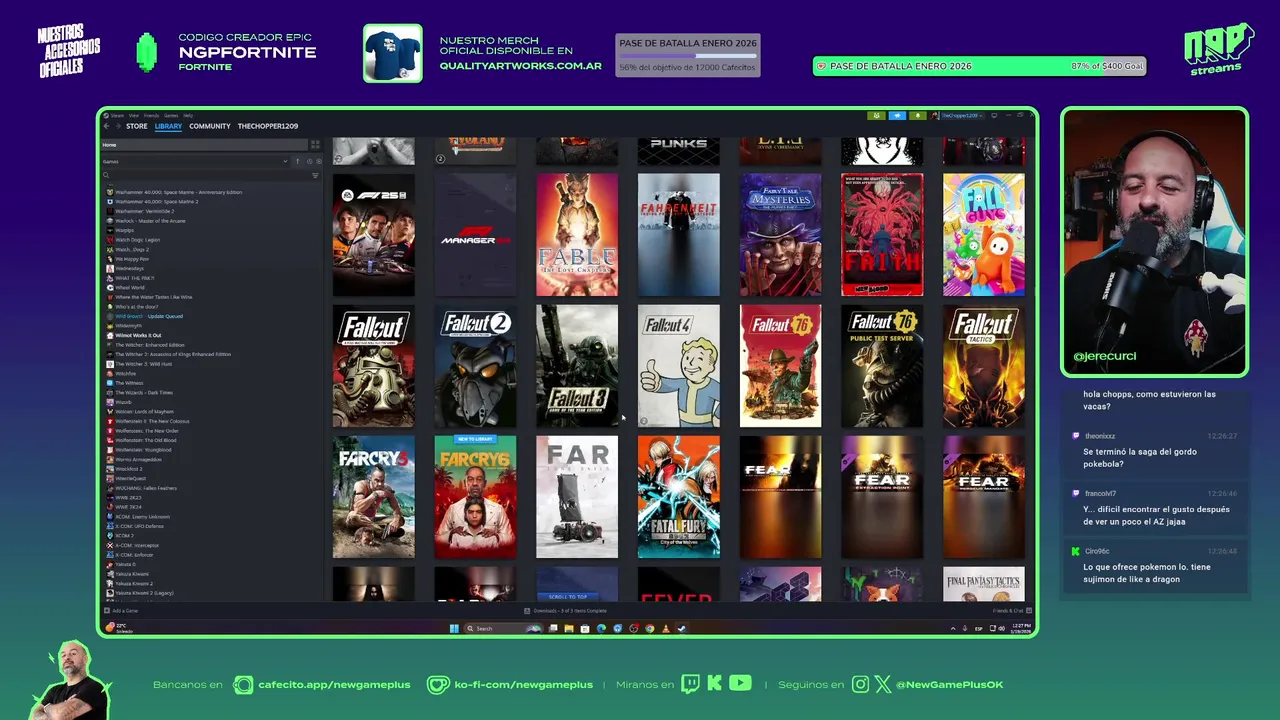Click the taskbar clock and date
Viewport: 1280px width, 720px height.
click(x=1020, y=628)
